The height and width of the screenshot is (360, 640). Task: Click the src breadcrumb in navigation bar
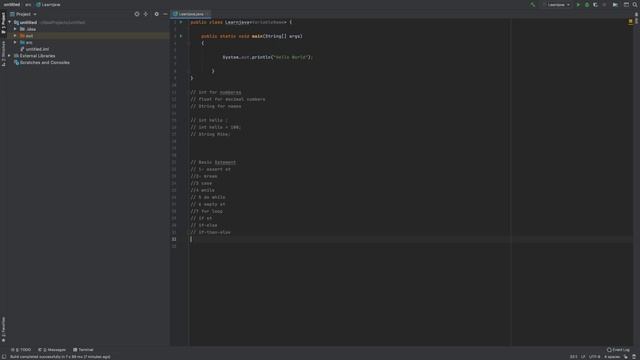[28, 4]
